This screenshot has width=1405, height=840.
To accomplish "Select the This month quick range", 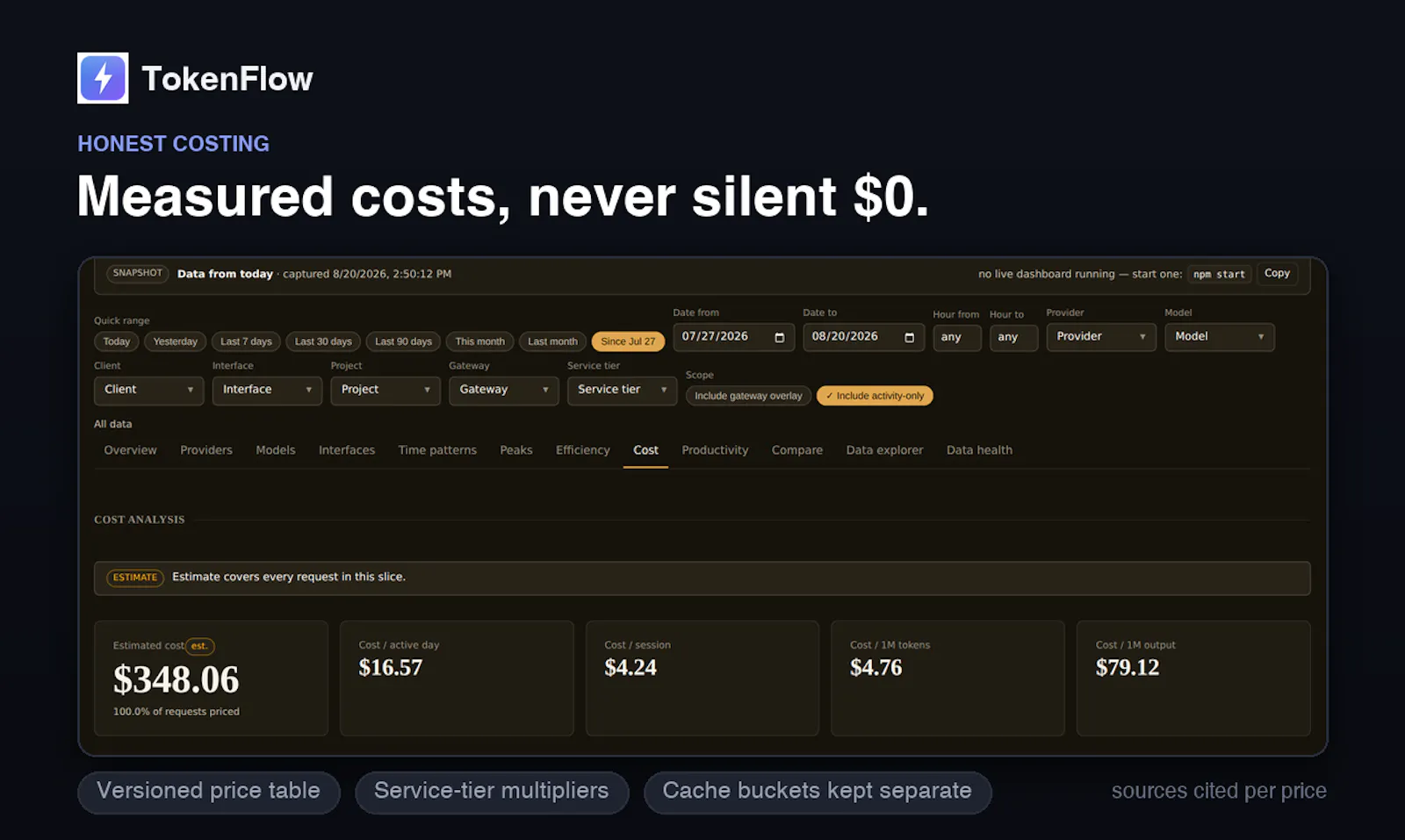I will pos(479,341).
